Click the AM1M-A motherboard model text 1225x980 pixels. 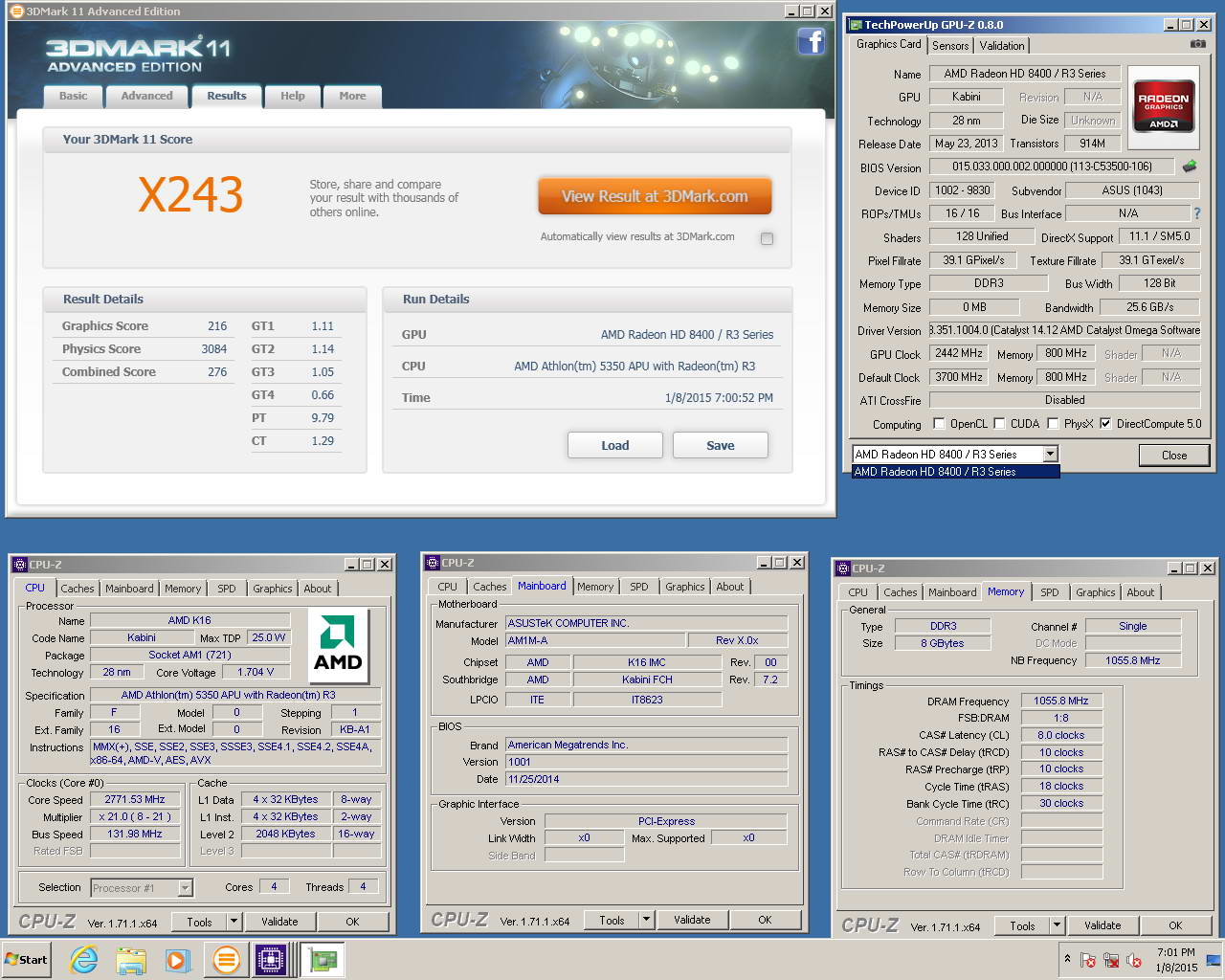(x=527, y=640)
